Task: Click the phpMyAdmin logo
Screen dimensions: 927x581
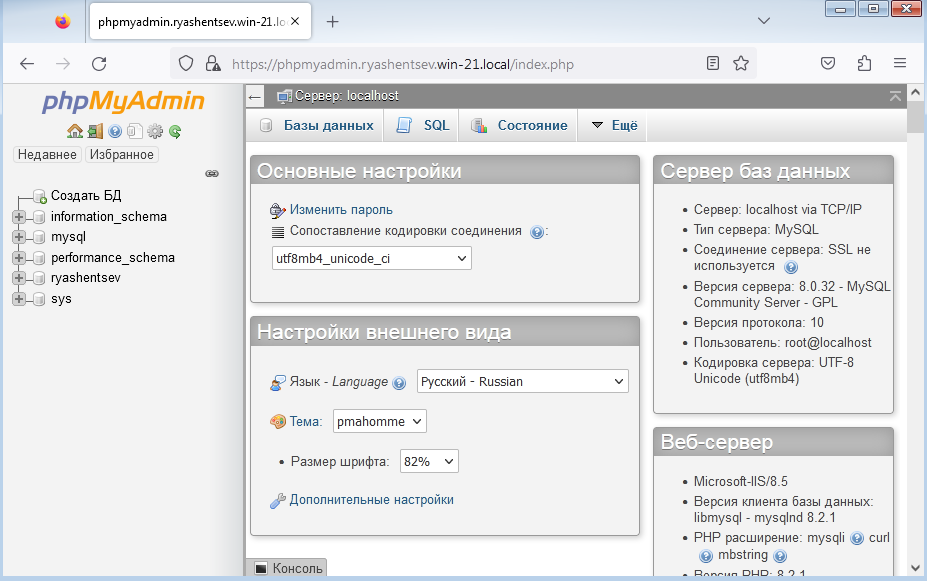Action: click(123, 101)
